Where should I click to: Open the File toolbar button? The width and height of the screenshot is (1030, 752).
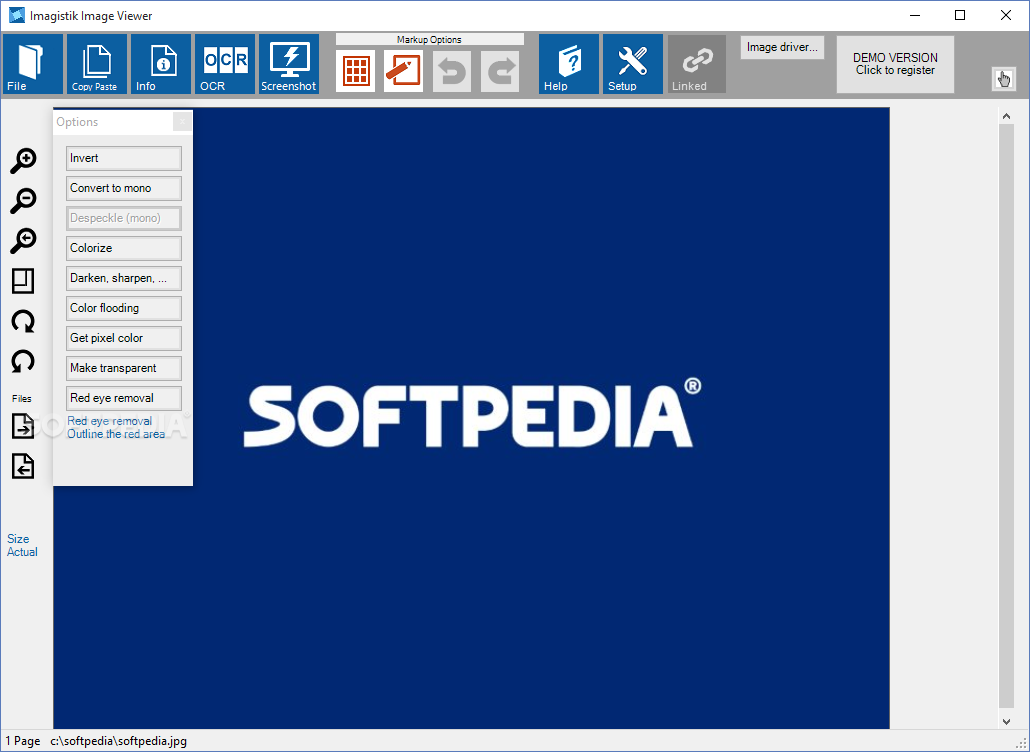(33, 64)
